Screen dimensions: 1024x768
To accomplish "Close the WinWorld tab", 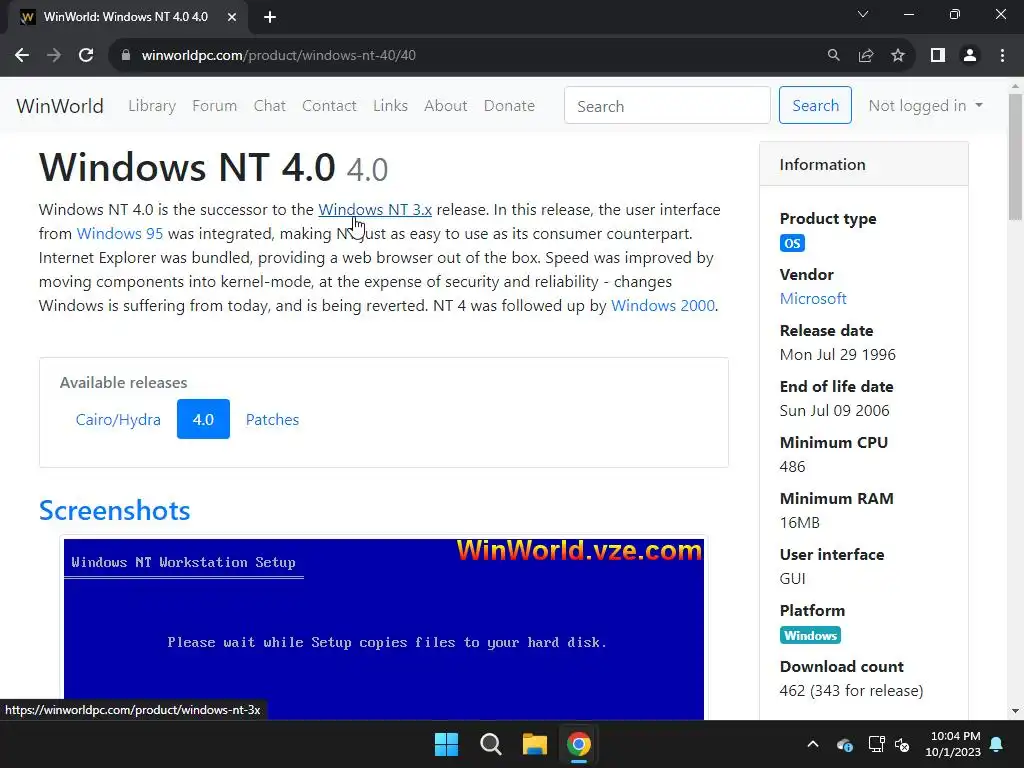I will tap(232, 17).
